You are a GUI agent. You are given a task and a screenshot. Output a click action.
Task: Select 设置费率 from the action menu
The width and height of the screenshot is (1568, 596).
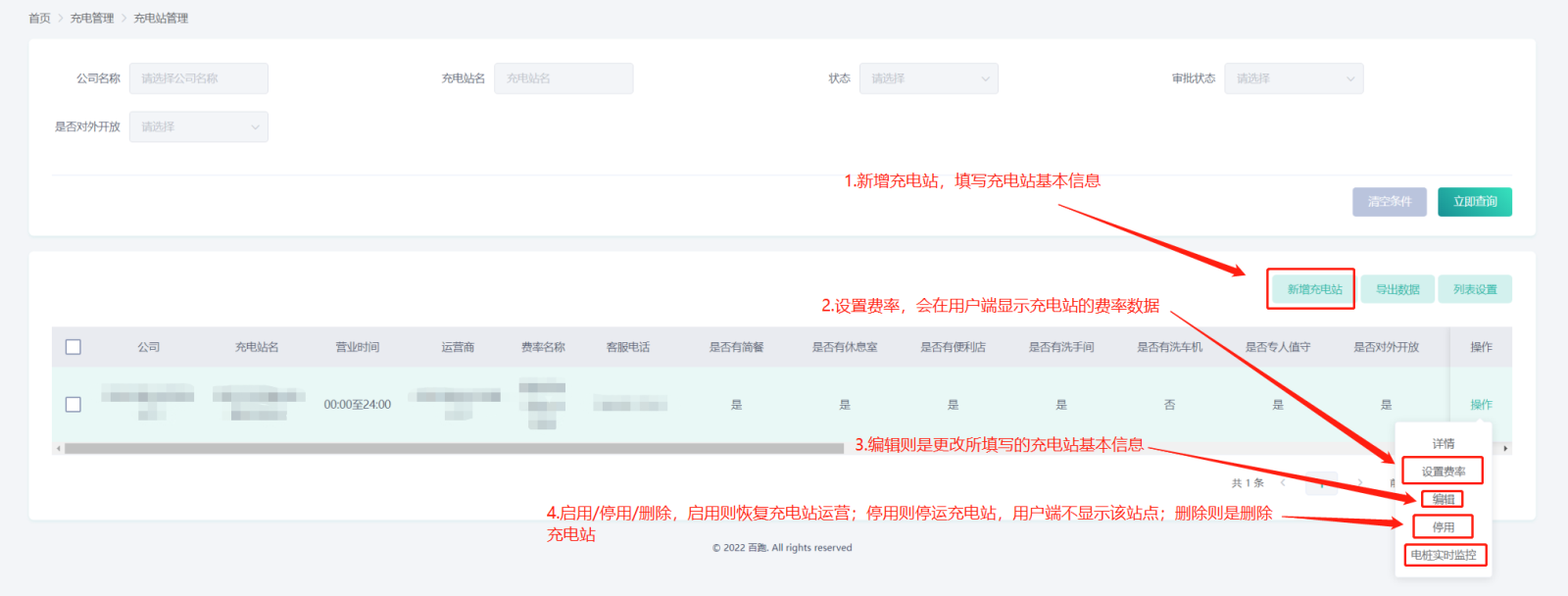tap(1443, 472)
